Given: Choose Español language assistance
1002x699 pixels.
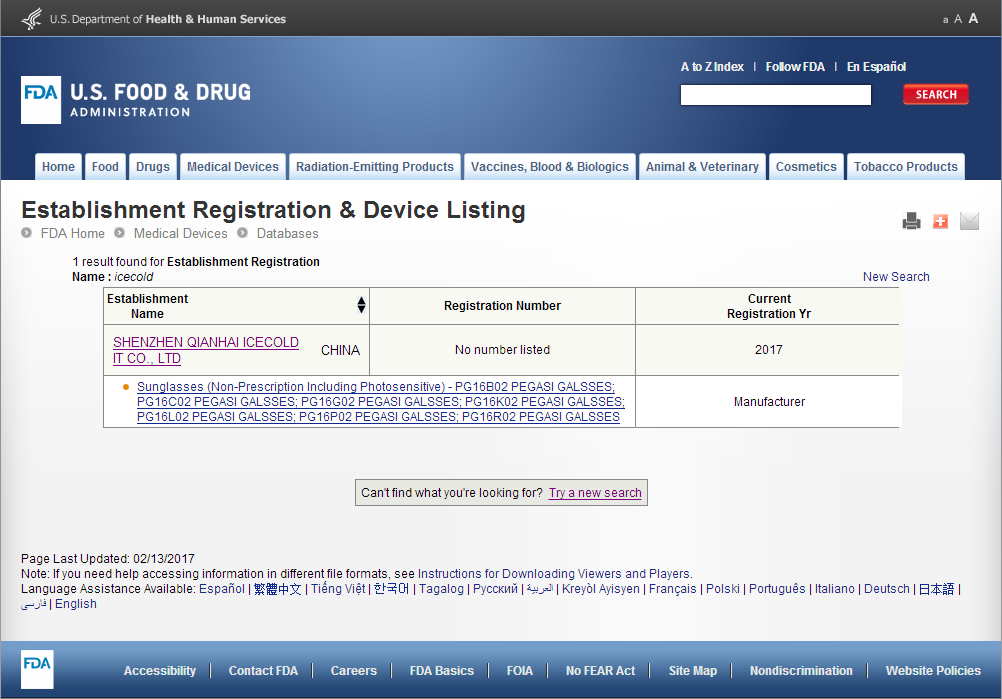Looking at the screenshot, I should (222, 588).
